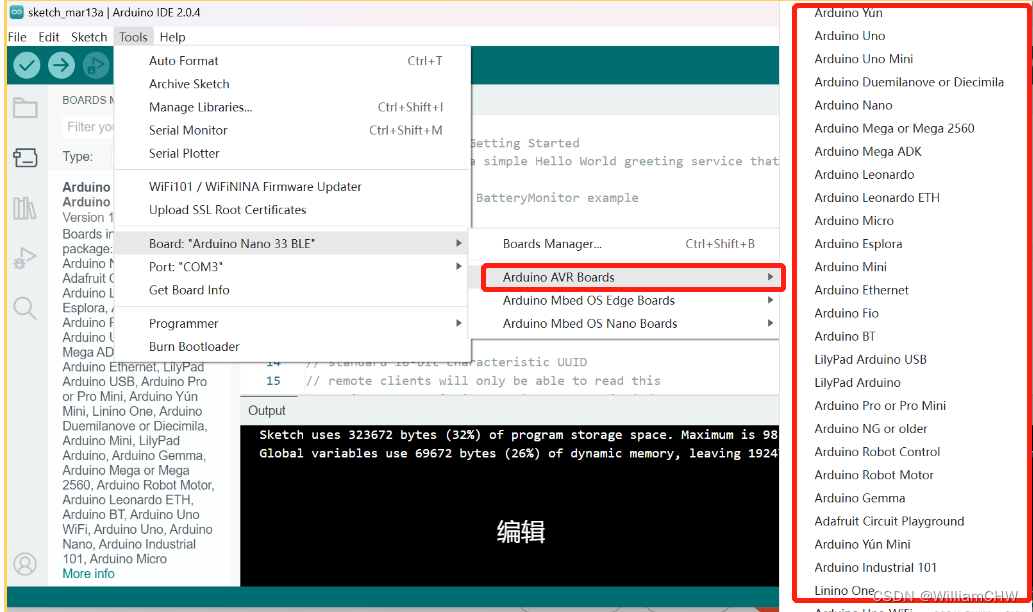Select Arduino Micro board
This screenshot has width=1033, height=612.
click(x=854, y=221)
